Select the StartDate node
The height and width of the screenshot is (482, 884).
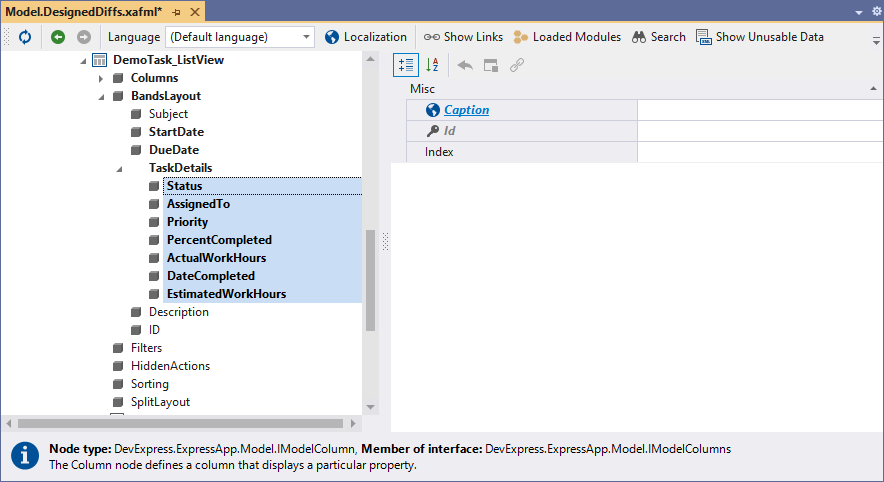coord(176,132)
